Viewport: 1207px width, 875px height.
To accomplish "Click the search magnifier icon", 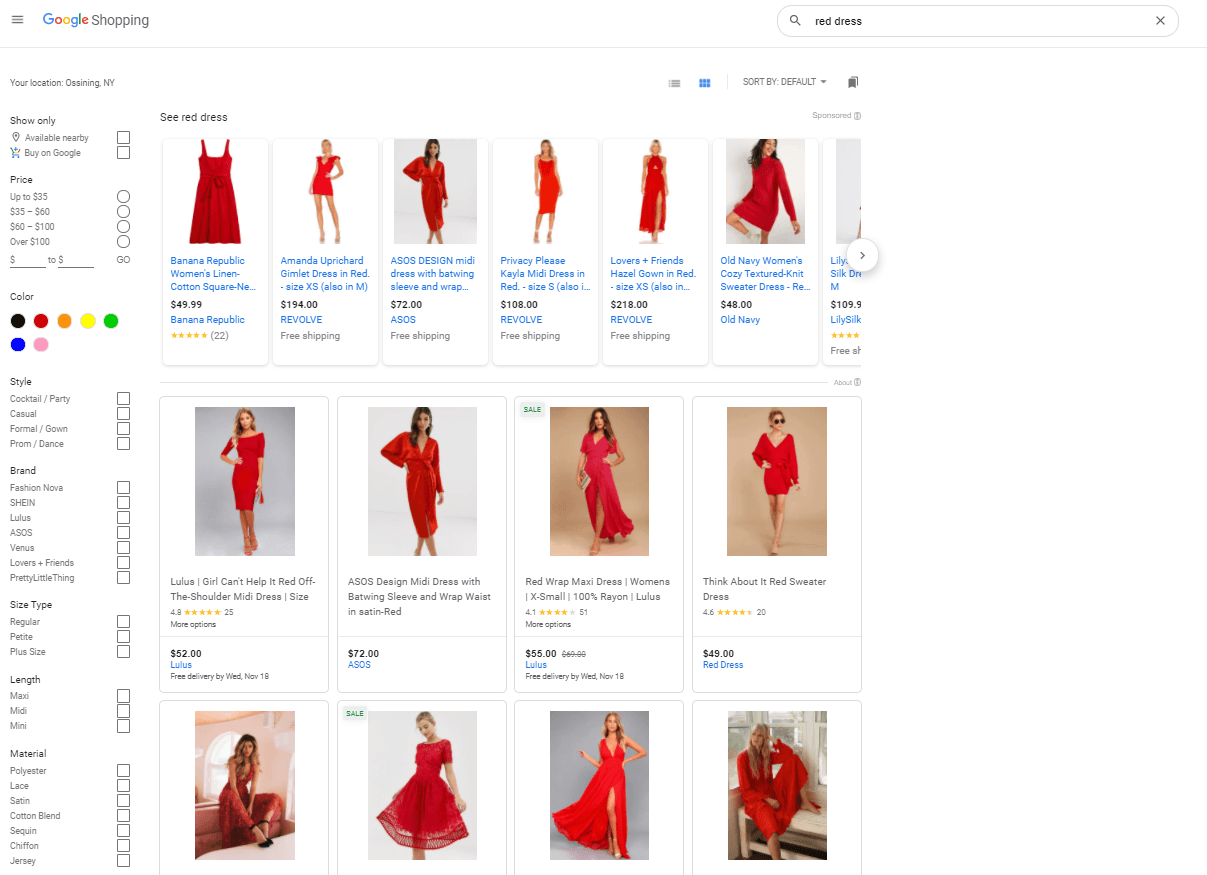I will point(794,20).
